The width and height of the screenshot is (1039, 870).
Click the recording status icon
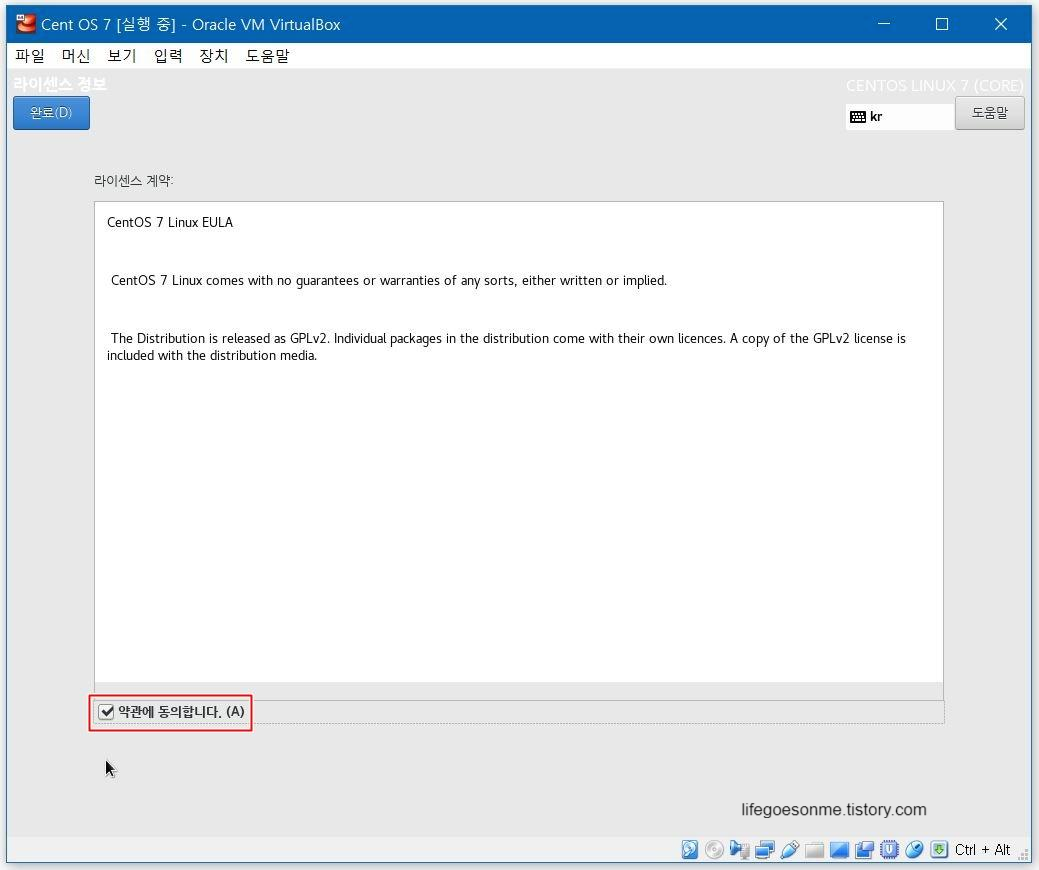(864, 849)
